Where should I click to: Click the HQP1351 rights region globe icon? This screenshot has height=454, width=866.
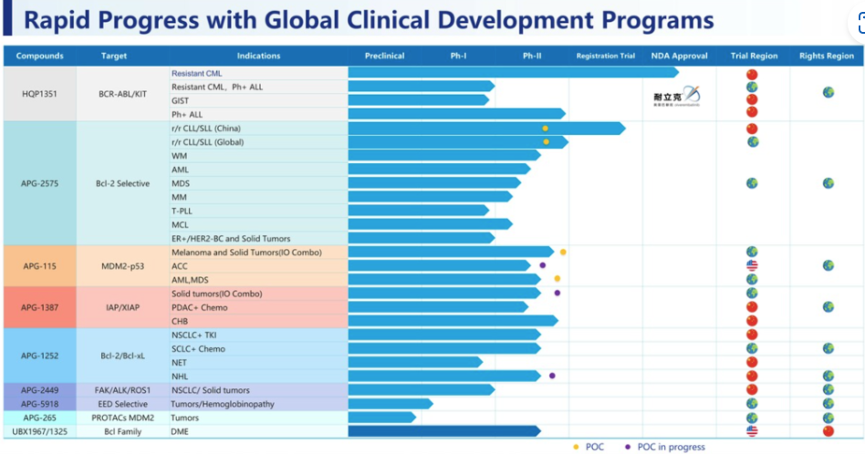(x=827, y=93)
